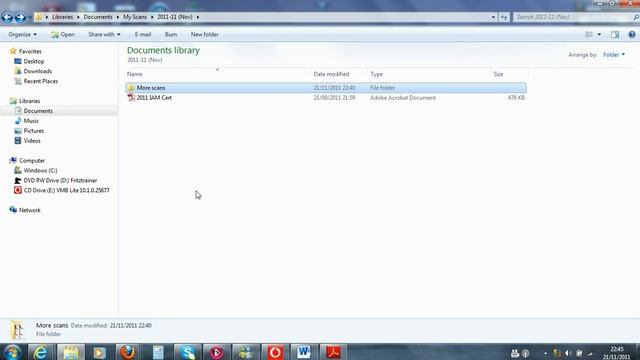
Task: Open the Pictures library
Action: pos(33,131)
